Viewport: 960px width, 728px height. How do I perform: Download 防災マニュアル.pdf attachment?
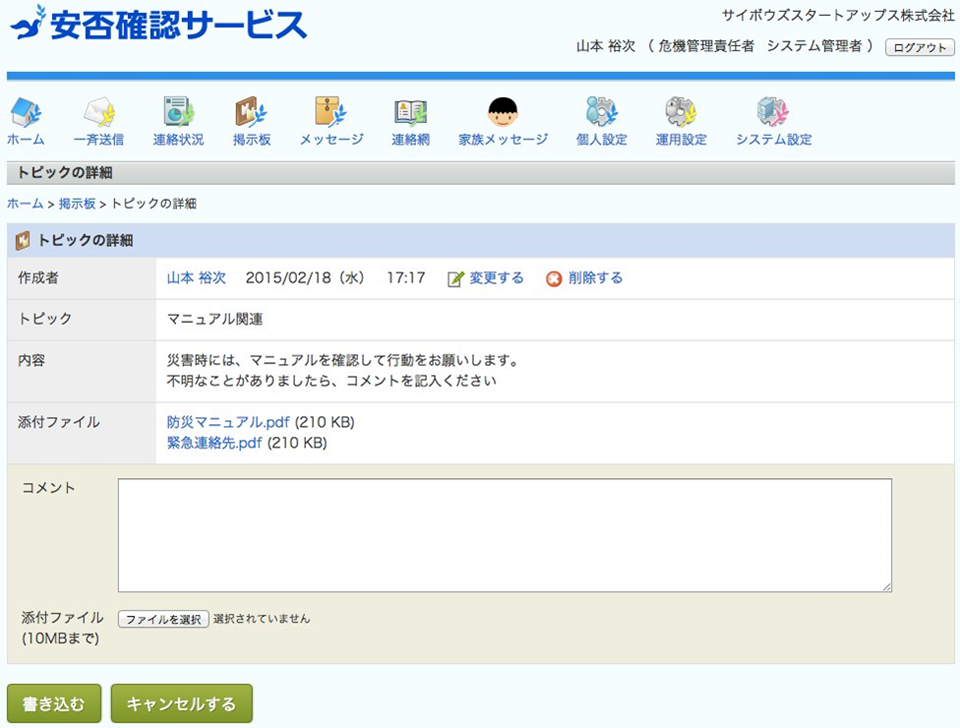[x=228, y=422]
